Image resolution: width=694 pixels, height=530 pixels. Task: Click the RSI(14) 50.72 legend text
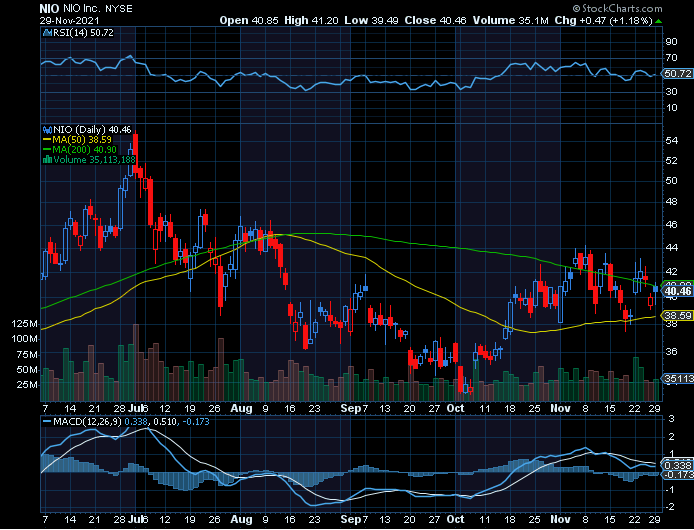tap(83, 33)
